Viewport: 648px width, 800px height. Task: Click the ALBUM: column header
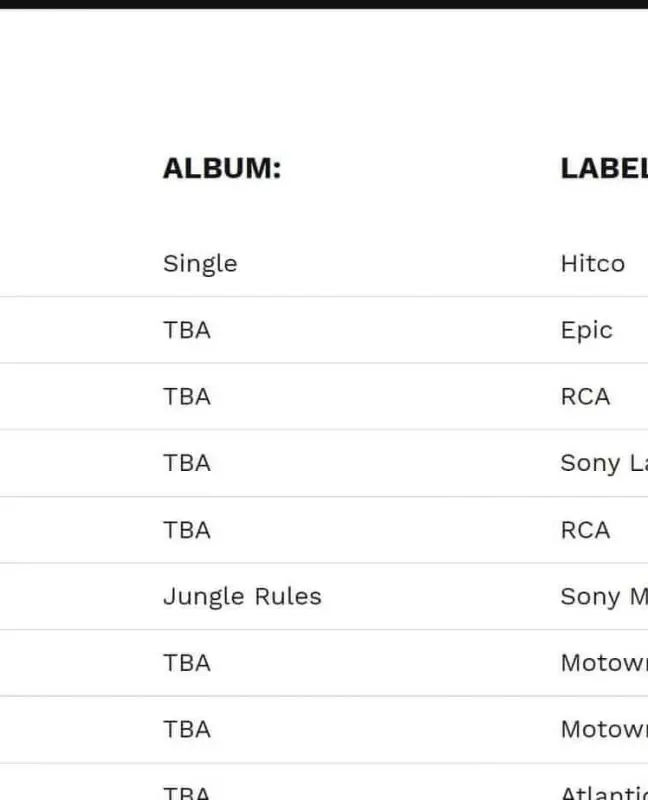coord(222,168)
